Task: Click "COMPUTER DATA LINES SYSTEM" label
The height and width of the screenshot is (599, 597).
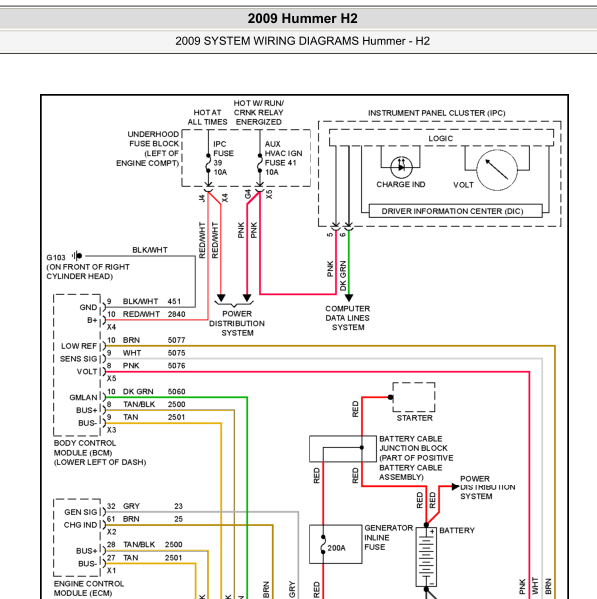Action: [x=348, y=318]
